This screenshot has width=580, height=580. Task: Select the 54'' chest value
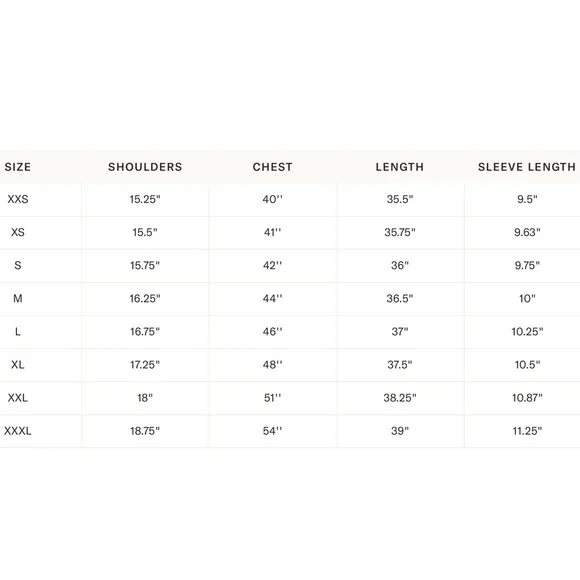coord(273,431)
